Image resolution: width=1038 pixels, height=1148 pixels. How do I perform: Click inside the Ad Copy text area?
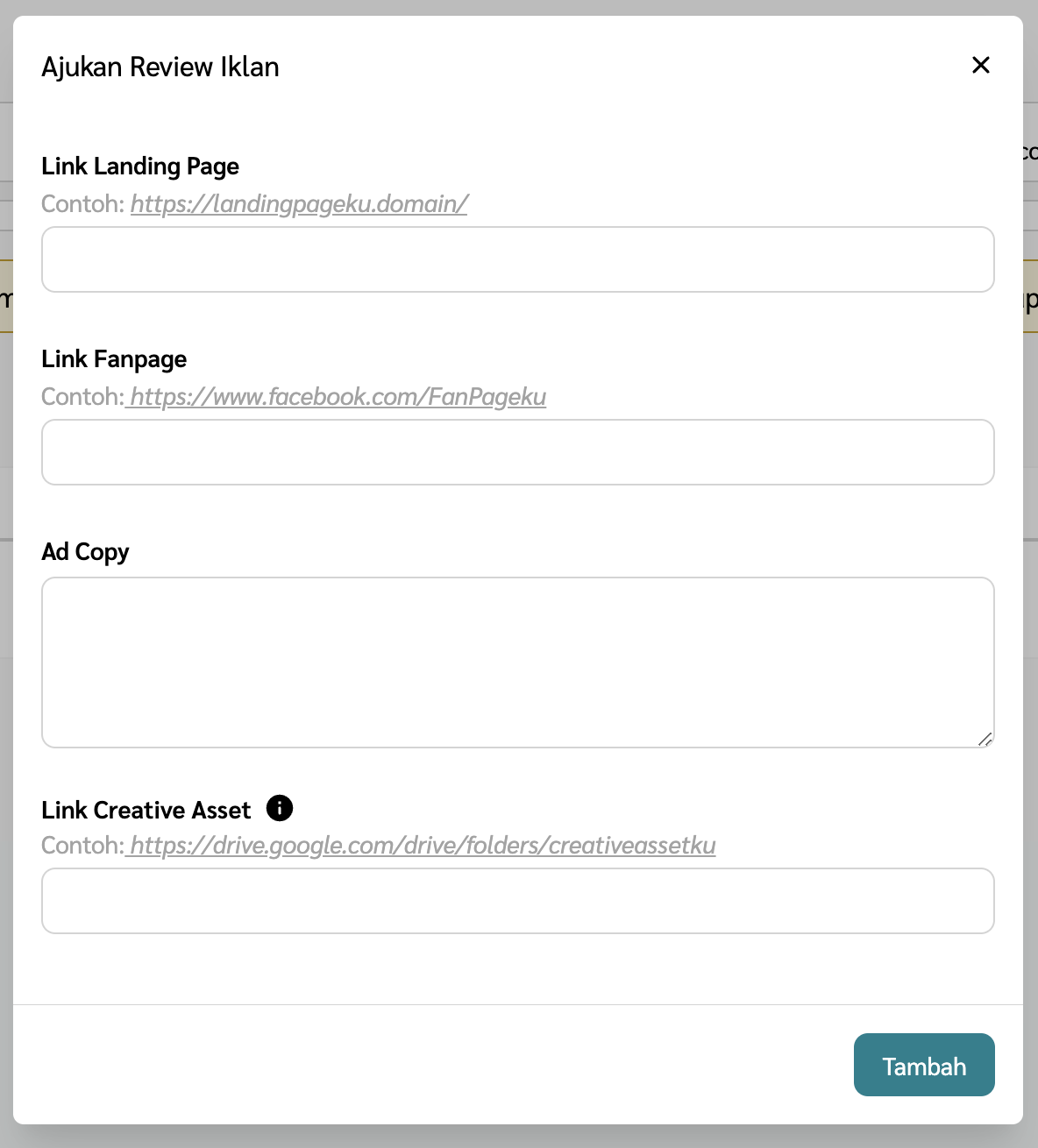coord(518,662)
